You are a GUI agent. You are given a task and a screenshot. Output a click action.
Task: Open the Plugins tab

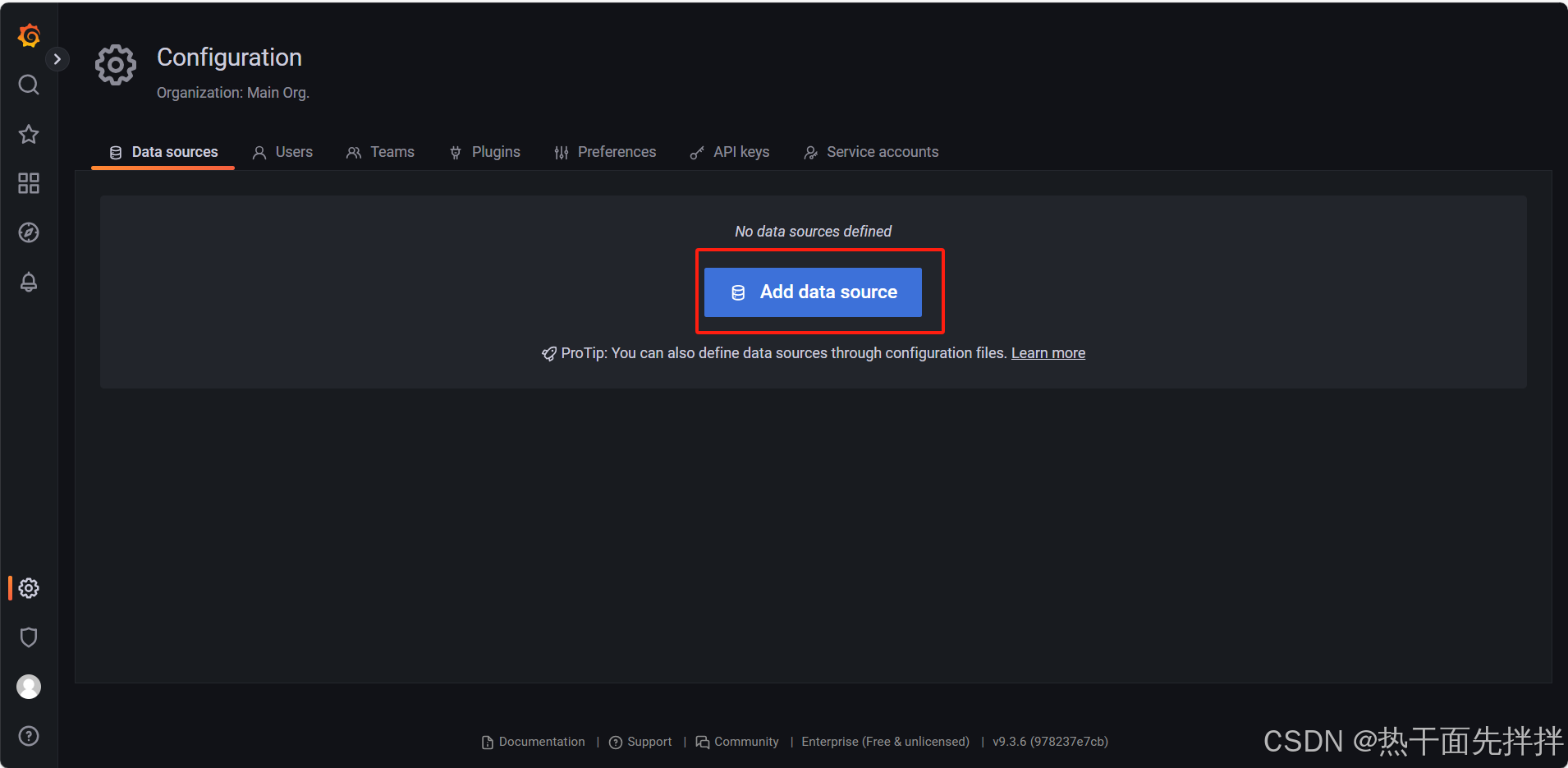point(484,152)
